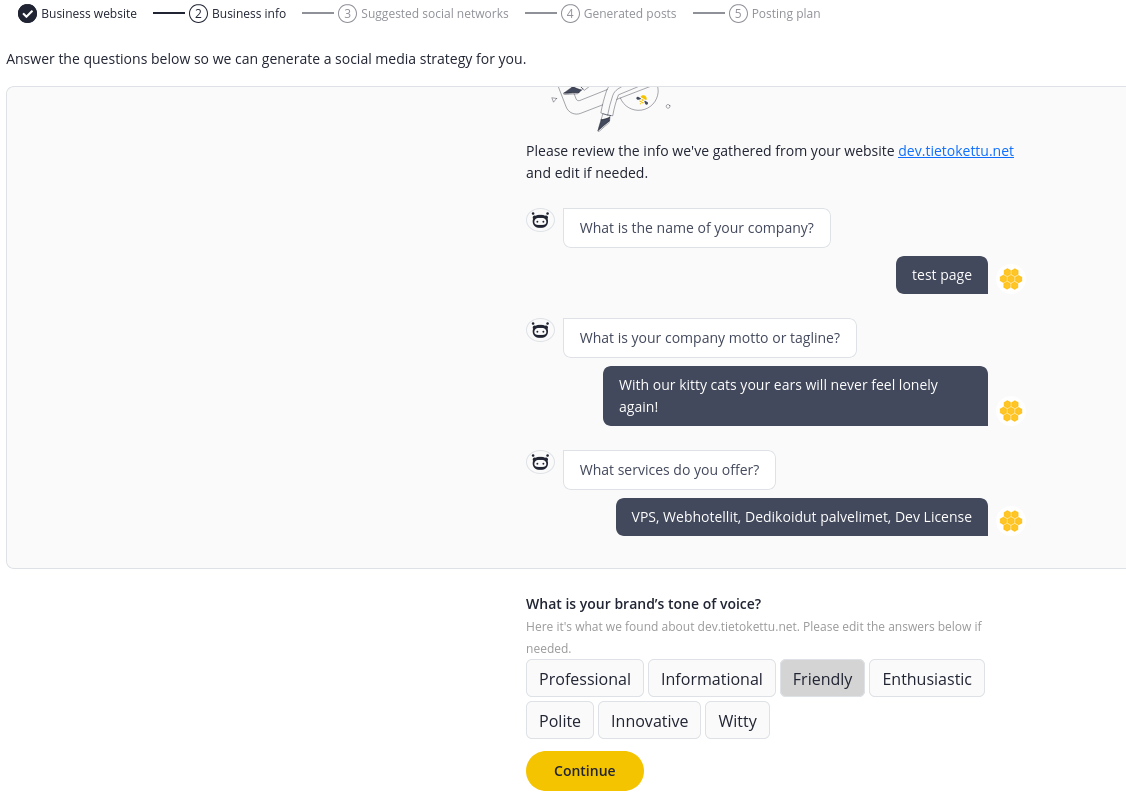Select the Professional tone of voice

[585, 678]
